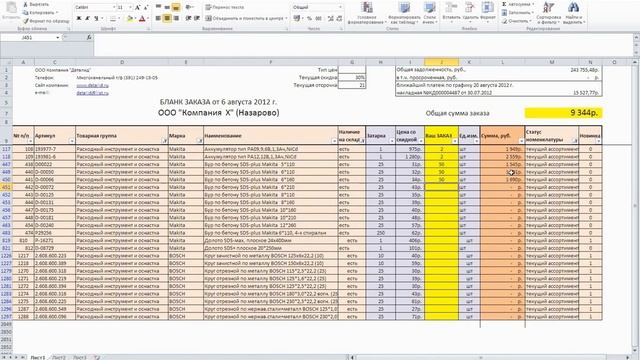Switch to the Лист1 sheet tab
Screen dimensions: 640x360
[x=38, y=357]
